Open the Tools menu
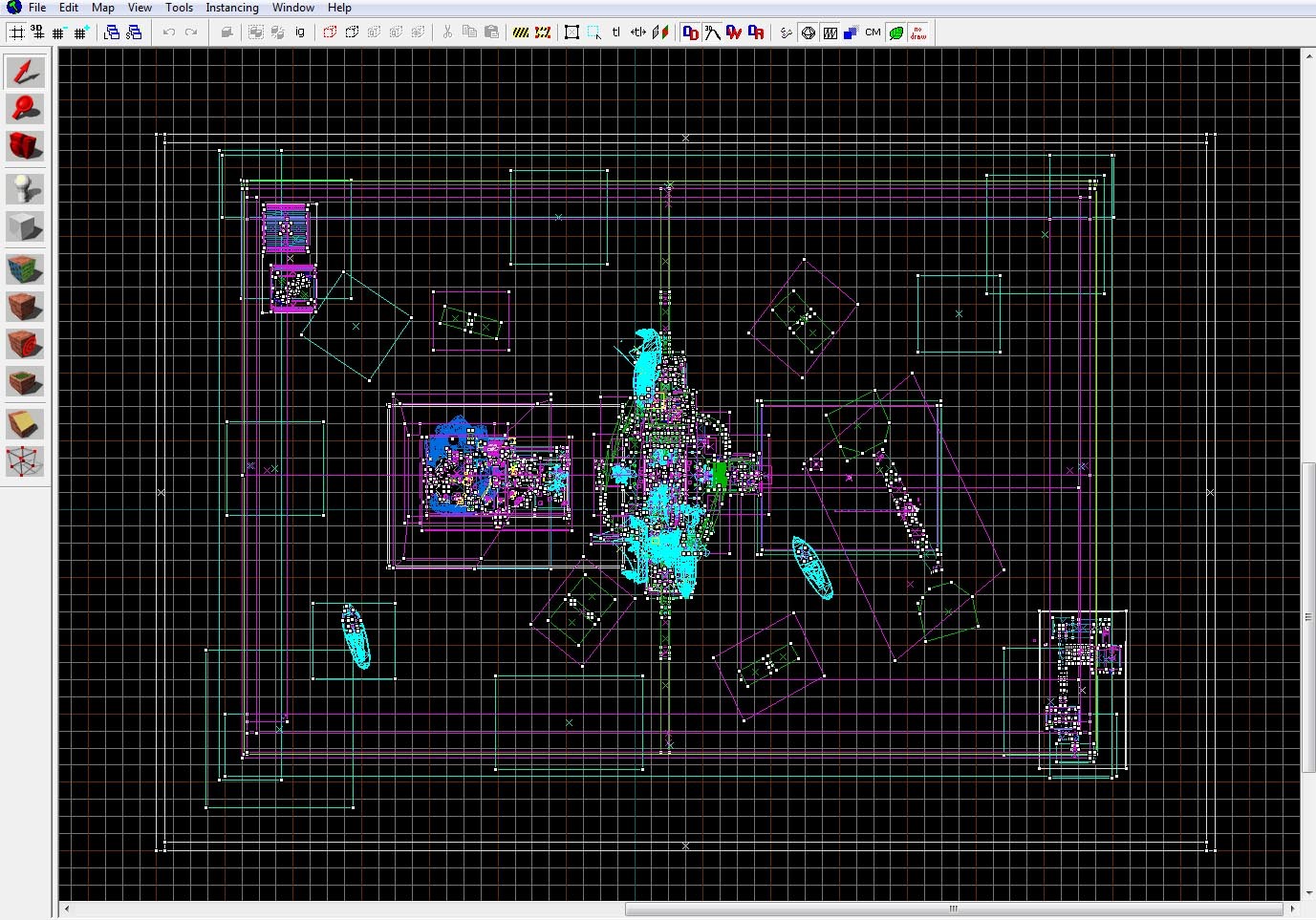1316x920 pixels. (180, 8)
